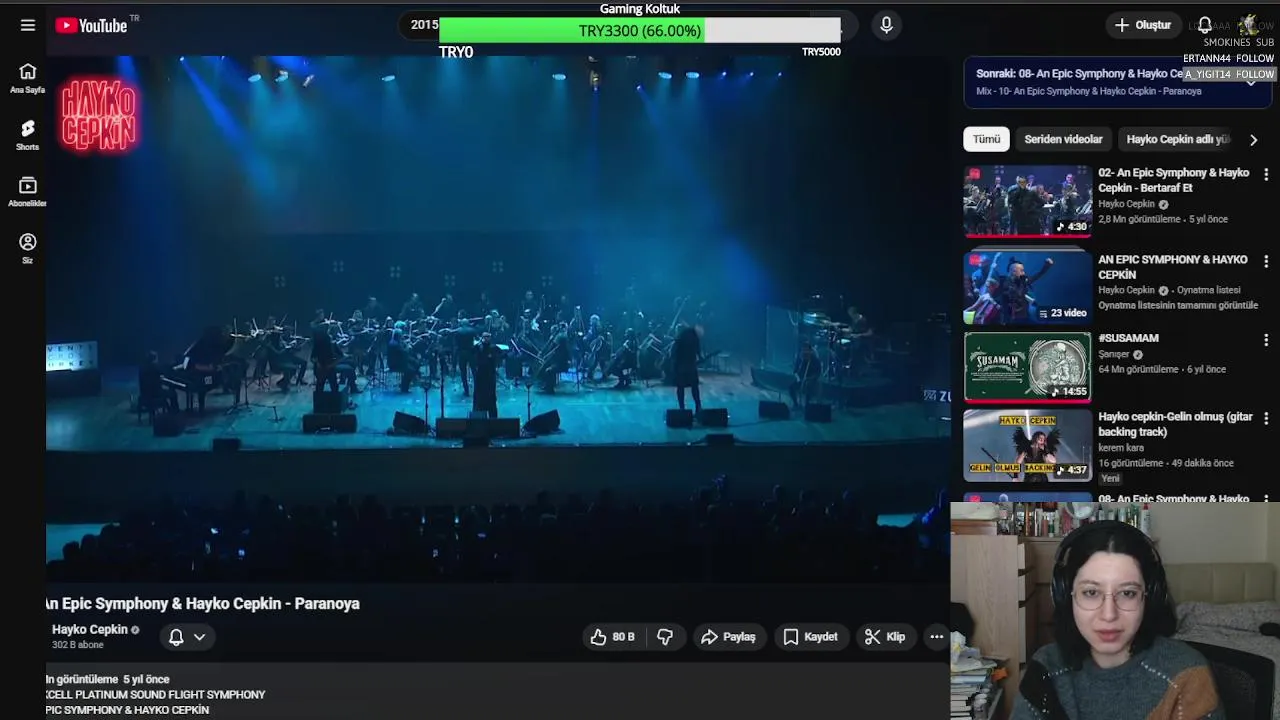The height and width of the screenshot is (720, 1280).
Task: Create a clip with Klip button
Action: [x=885, y=637]
